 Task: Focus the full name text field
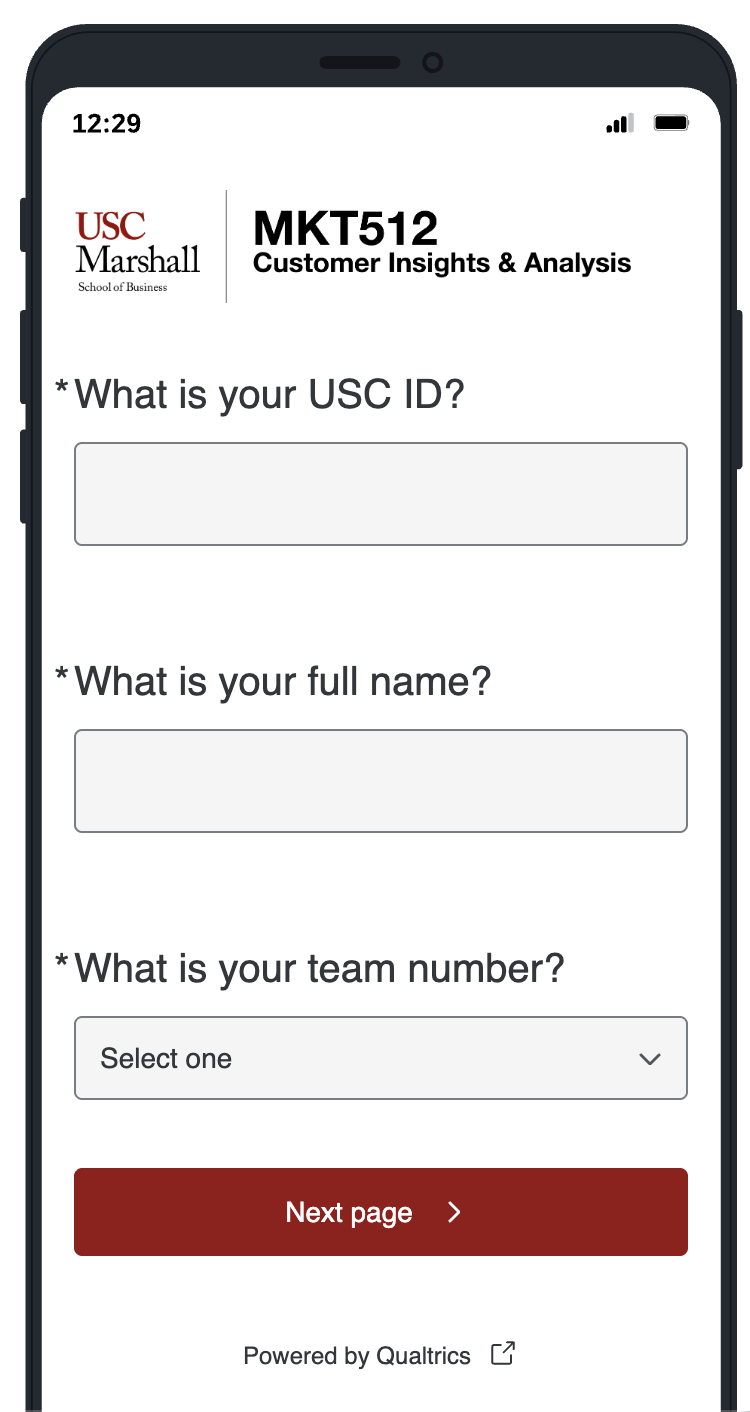click(380, 781)
